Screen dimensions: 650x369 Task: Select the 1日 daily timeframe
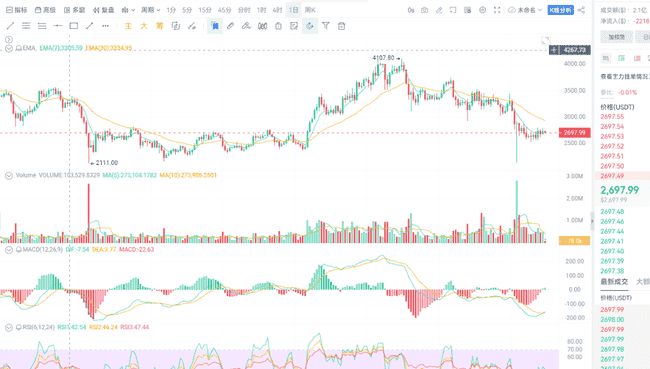click(x=293, y=10)
